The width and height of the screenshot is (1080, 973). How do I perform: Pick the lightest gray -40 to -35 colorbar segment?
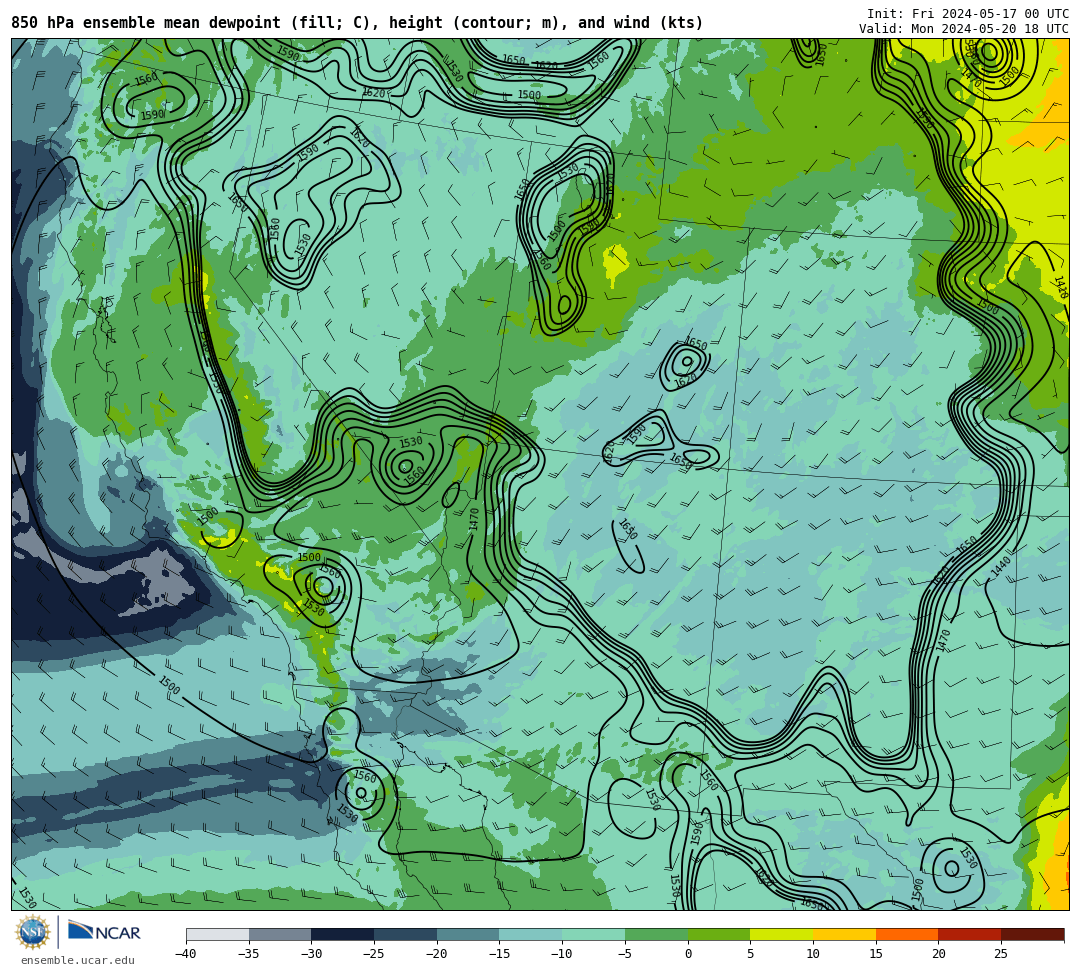point(218,934)
